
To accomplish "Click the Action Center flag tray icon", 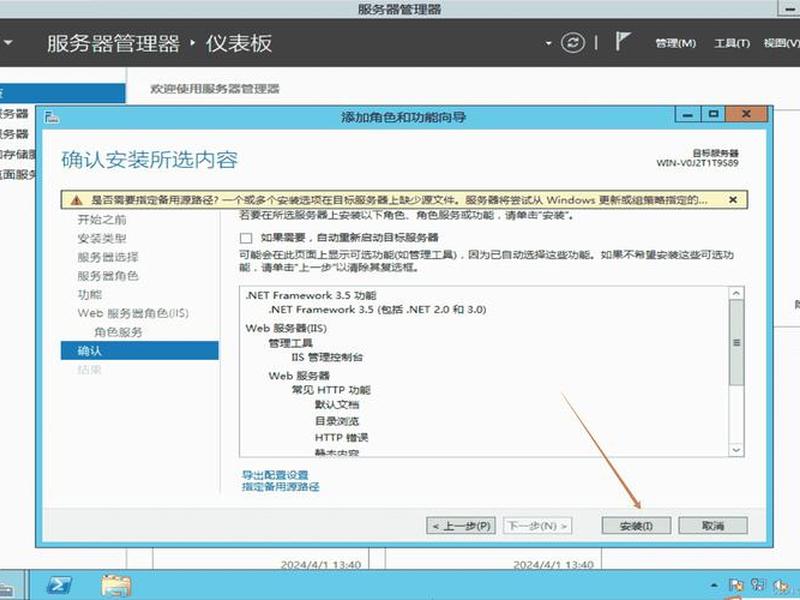I will pos(736,585).
